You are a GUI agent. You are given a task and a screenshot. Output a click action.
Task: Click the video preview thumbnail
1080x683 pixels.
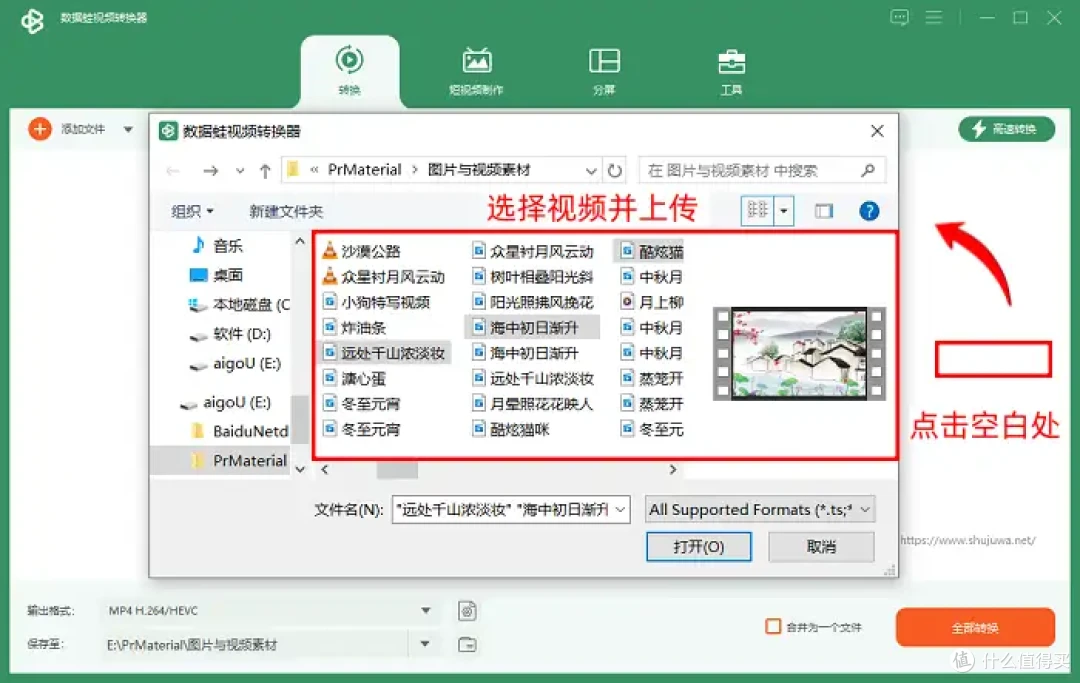(x=799, y=353)
